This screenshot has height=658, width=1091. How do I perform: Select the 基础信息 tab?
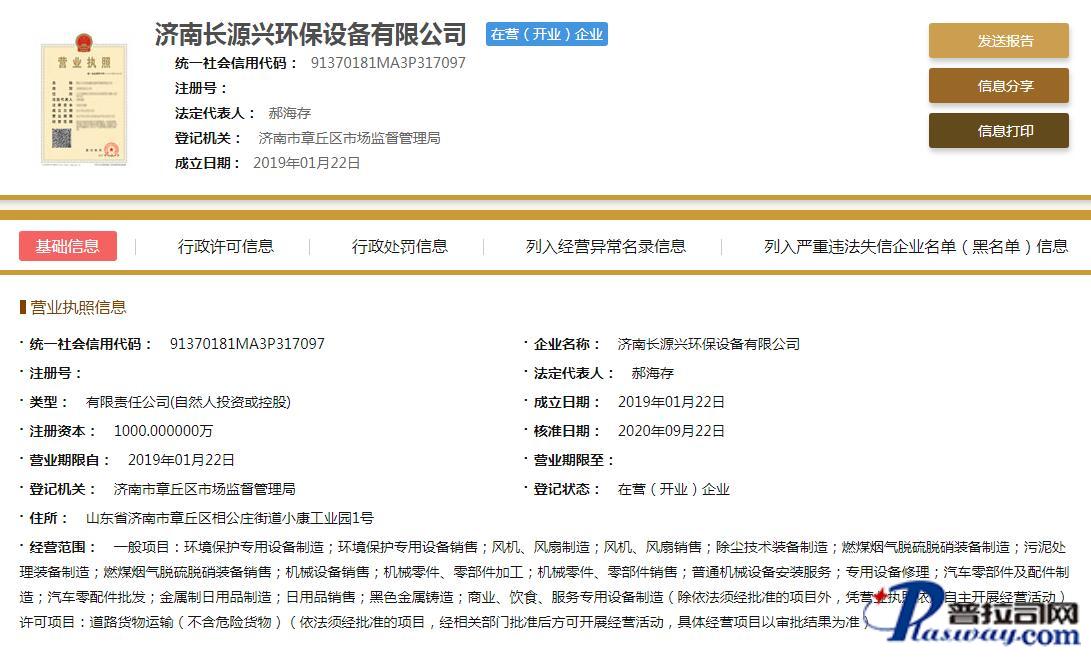(x=68, y=246)
